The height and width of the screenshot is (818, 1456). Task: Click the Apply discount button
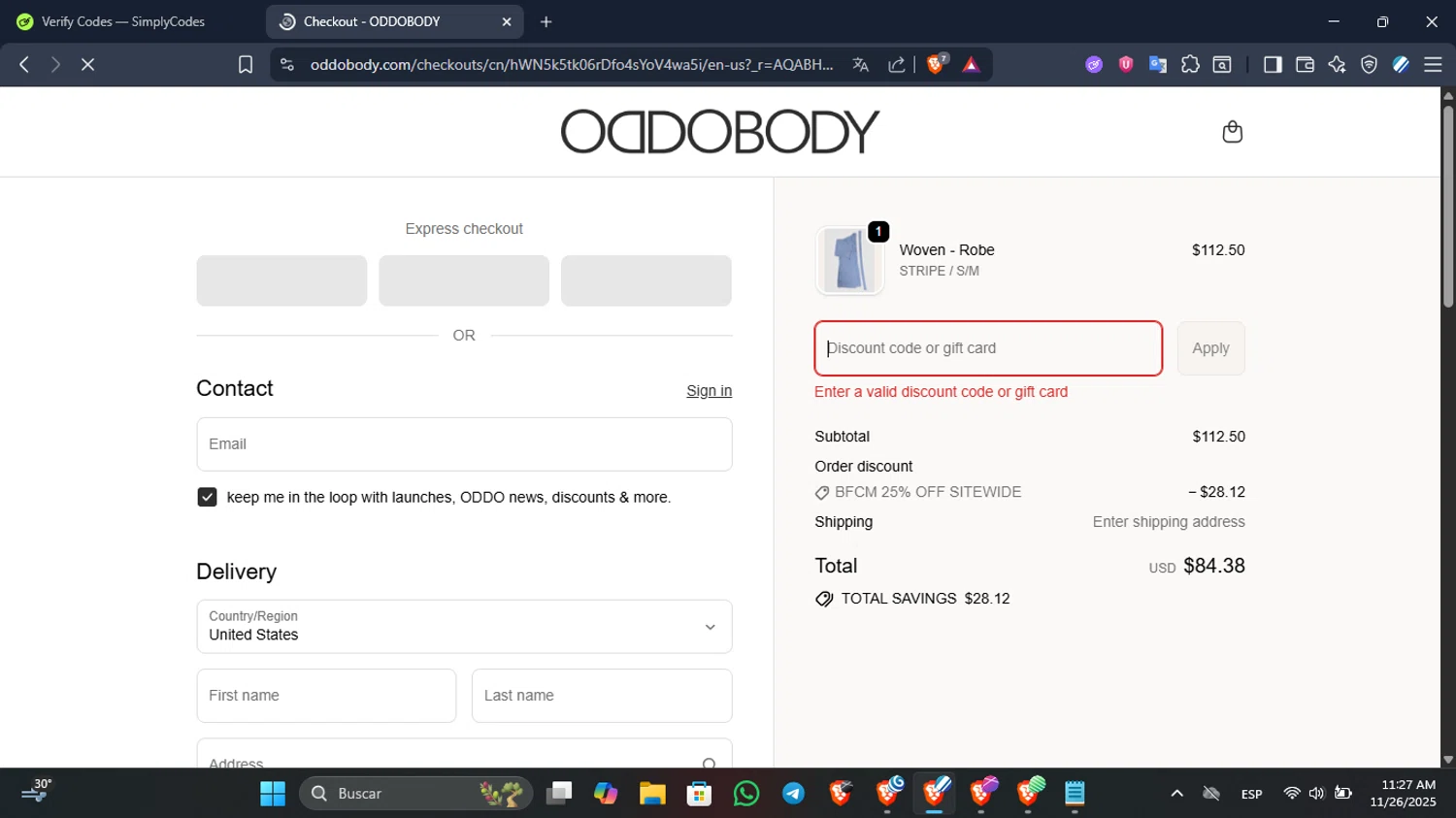(x=1210, y=348)
